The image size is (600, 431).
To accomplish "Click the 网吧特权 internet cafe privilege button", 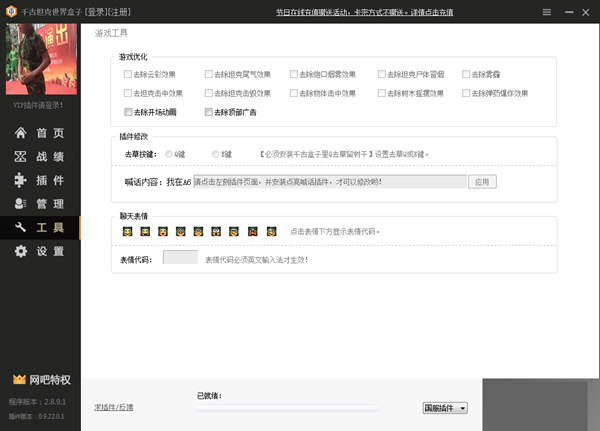I will [41, 380].
